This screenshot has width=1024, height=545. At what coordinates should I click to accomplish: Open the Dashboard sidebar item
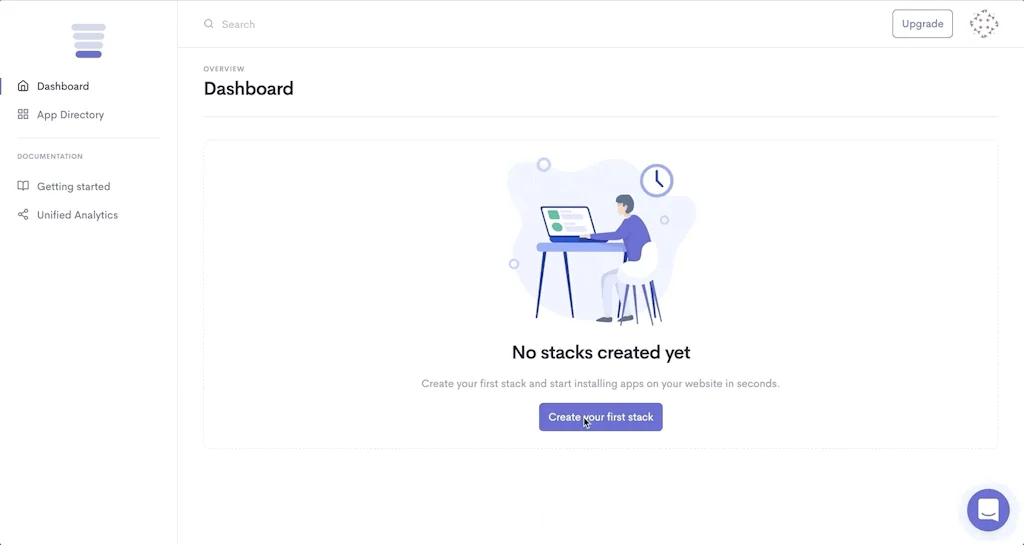click(63, 86)
